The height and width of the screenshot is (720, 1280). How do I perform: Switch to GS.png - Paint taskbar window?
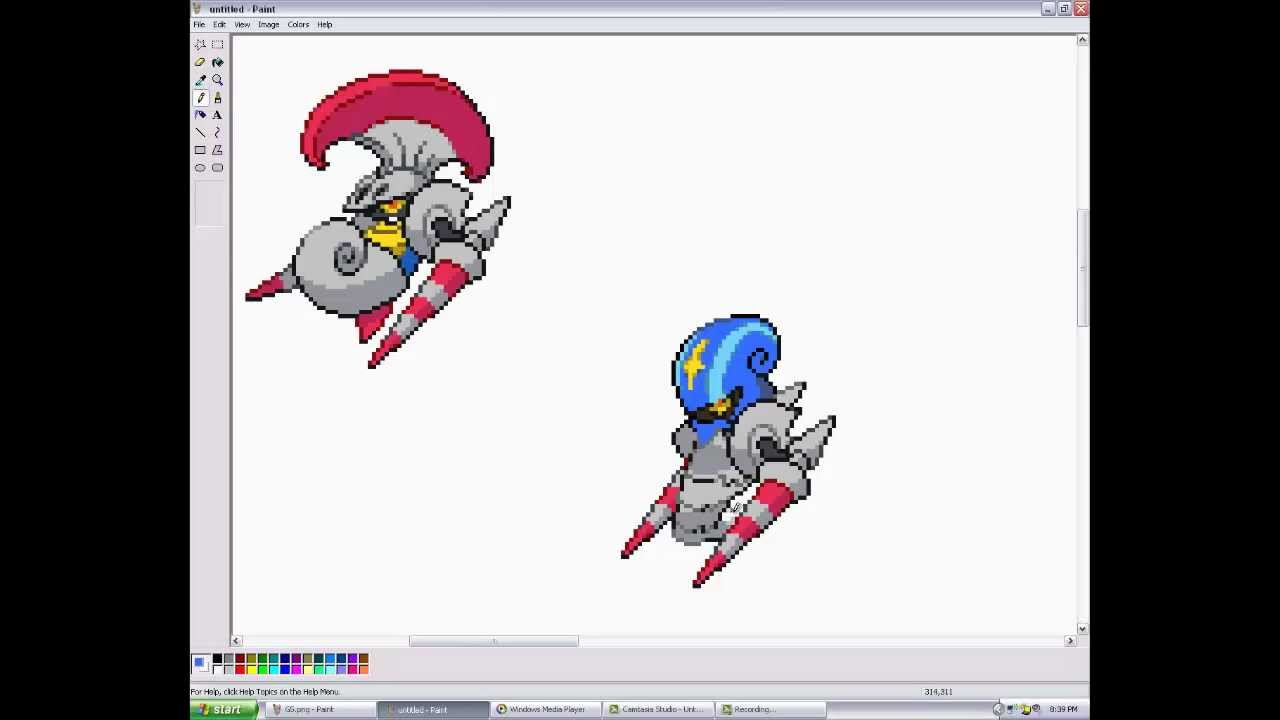click(322, 710)
